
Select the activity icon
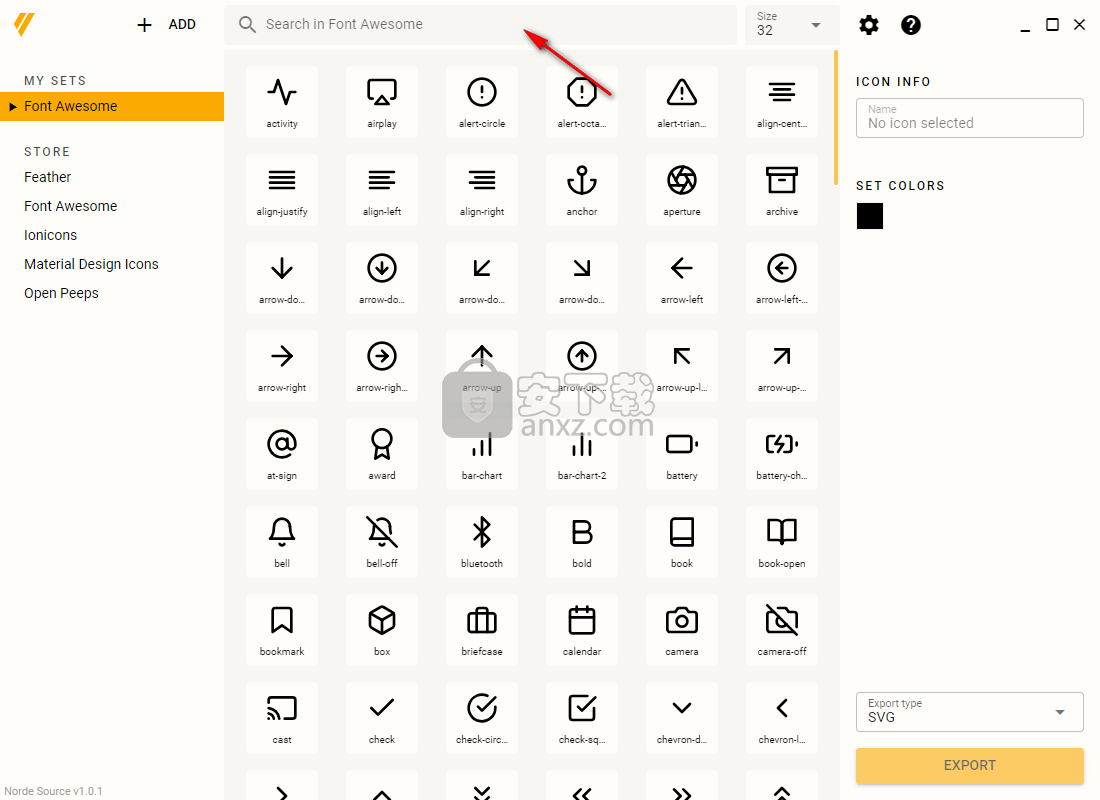[282, 102]
